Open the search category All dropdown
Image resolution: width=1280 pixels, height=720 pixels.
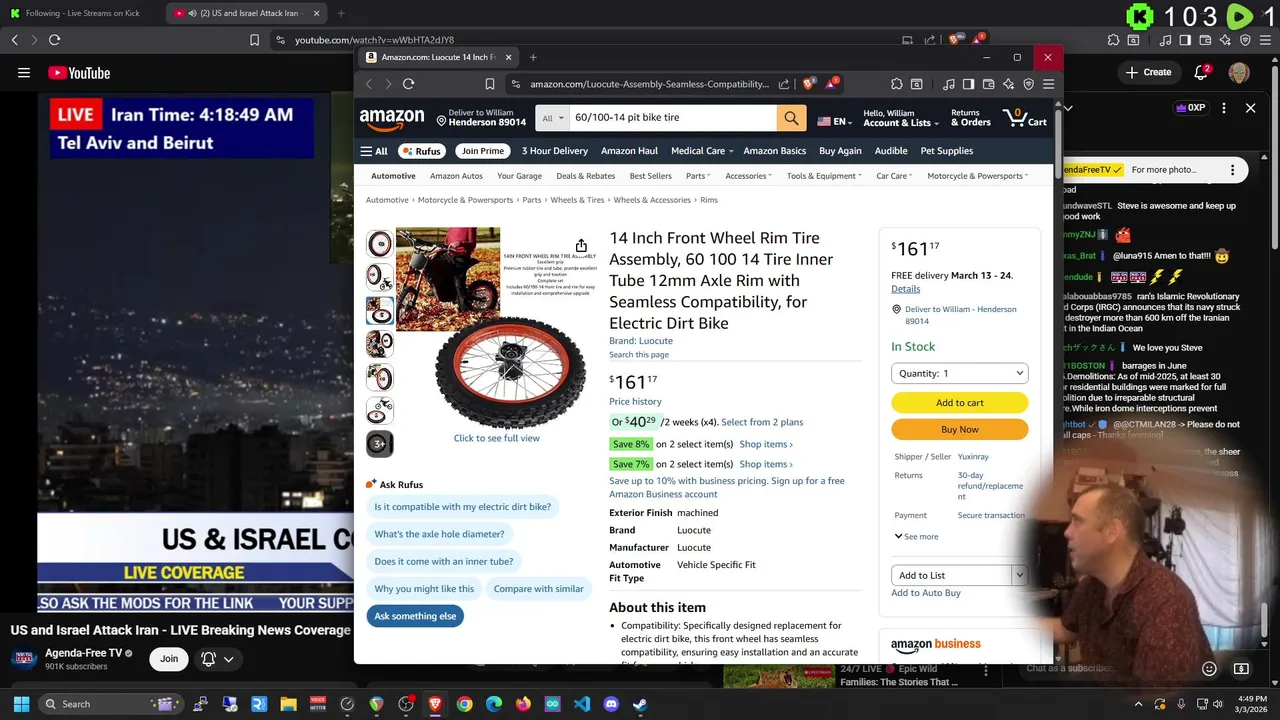(x=552, y=118)
